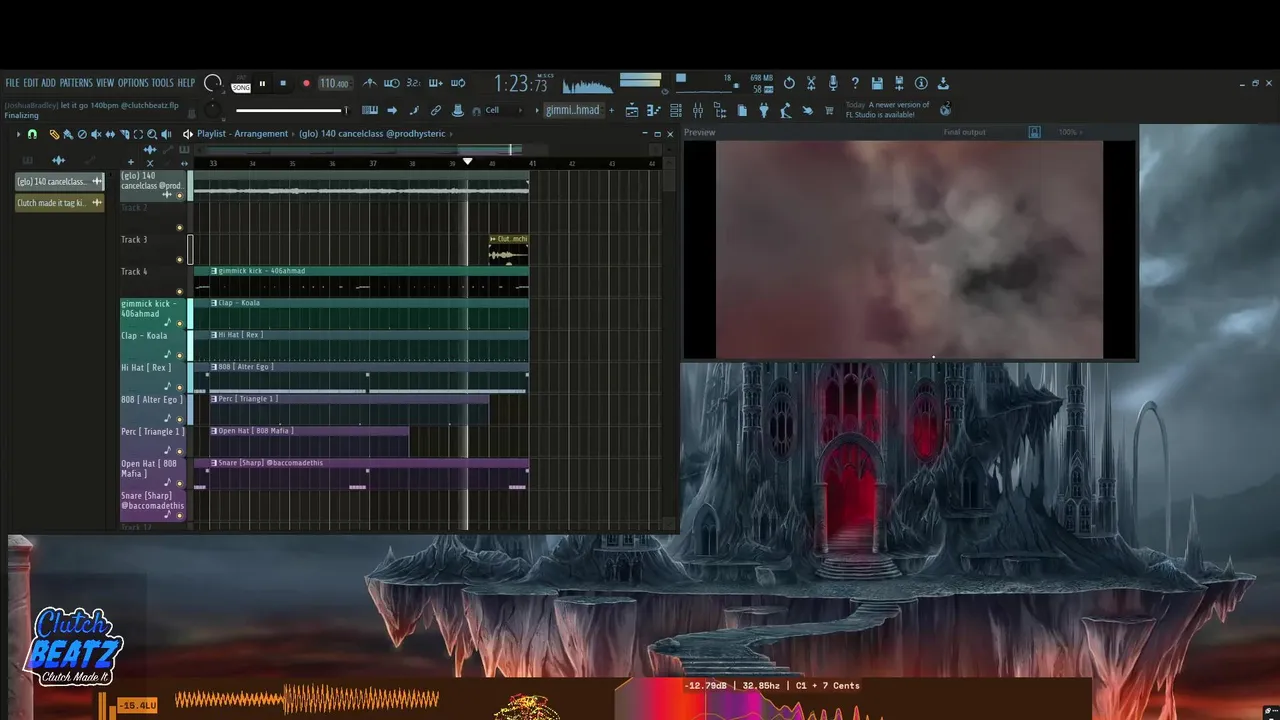Open the TOOLS menu
Image resolution: width=1280 pixels, height=720 pixels.
[163, 83]
